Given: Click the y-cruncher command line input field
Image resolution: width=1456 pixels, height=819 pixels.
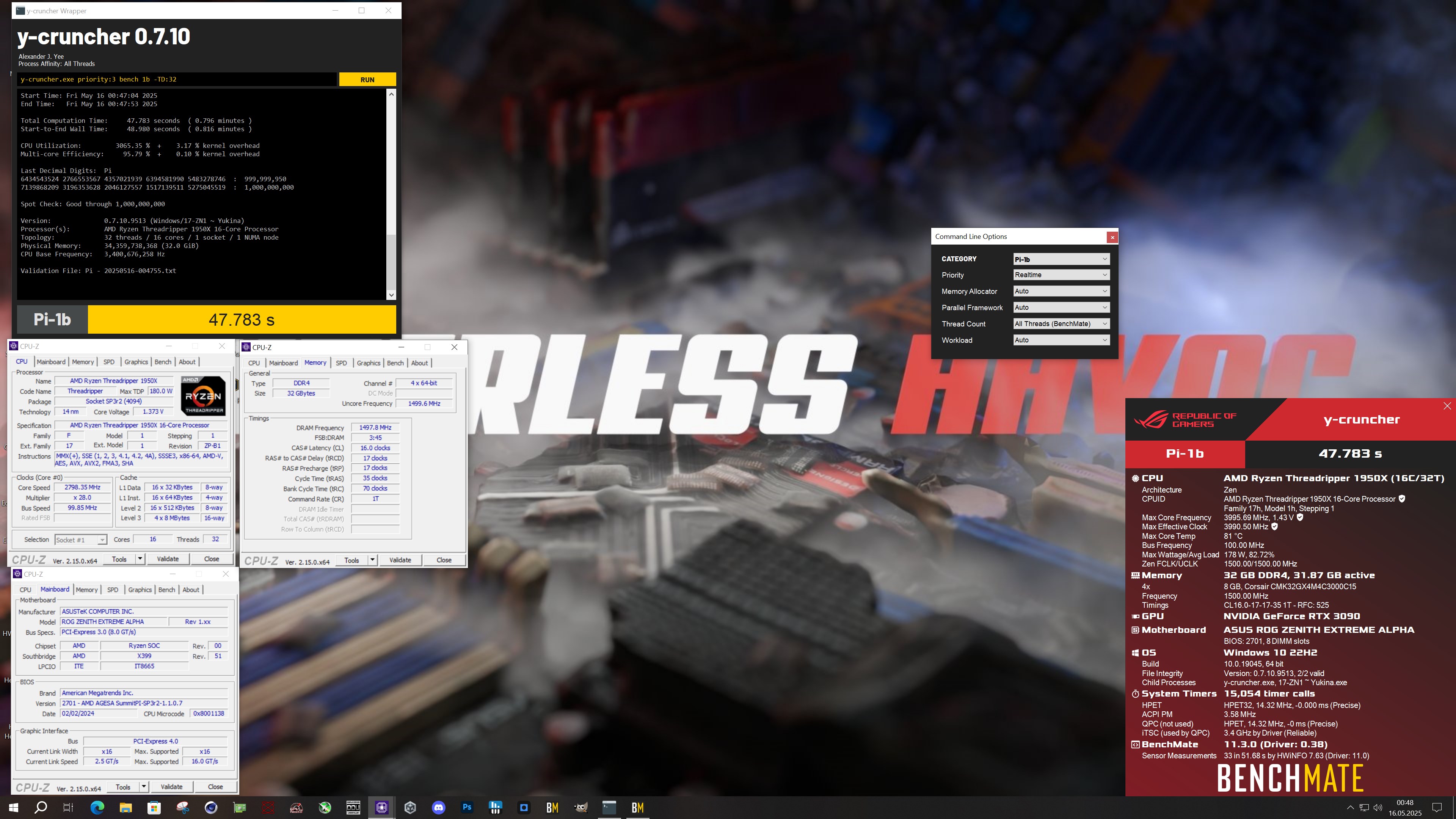Looking at the screenshot, I should point(177,80).
